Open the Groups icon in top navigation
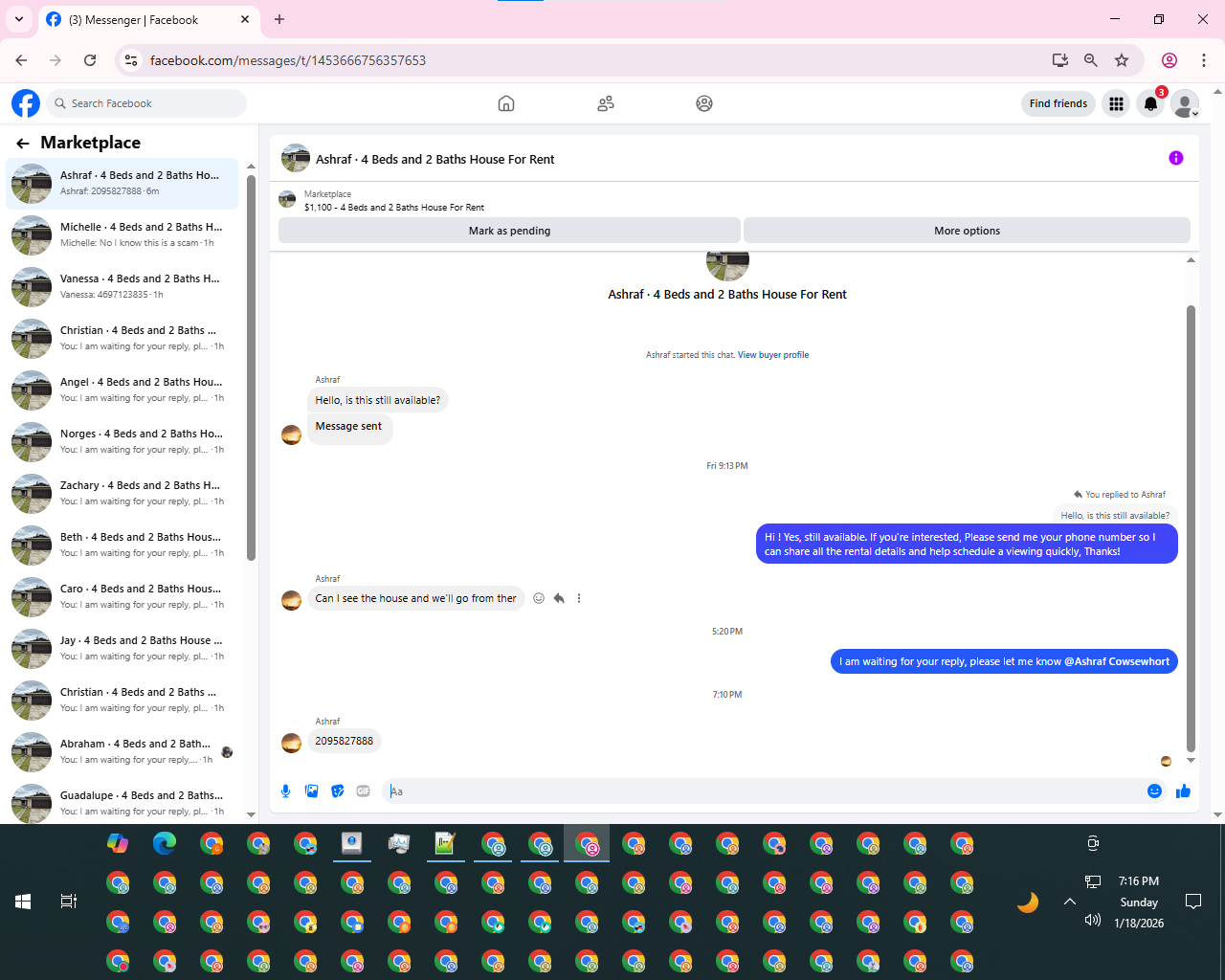Screen dimensions: 1225x980 (x=704, y=103)
